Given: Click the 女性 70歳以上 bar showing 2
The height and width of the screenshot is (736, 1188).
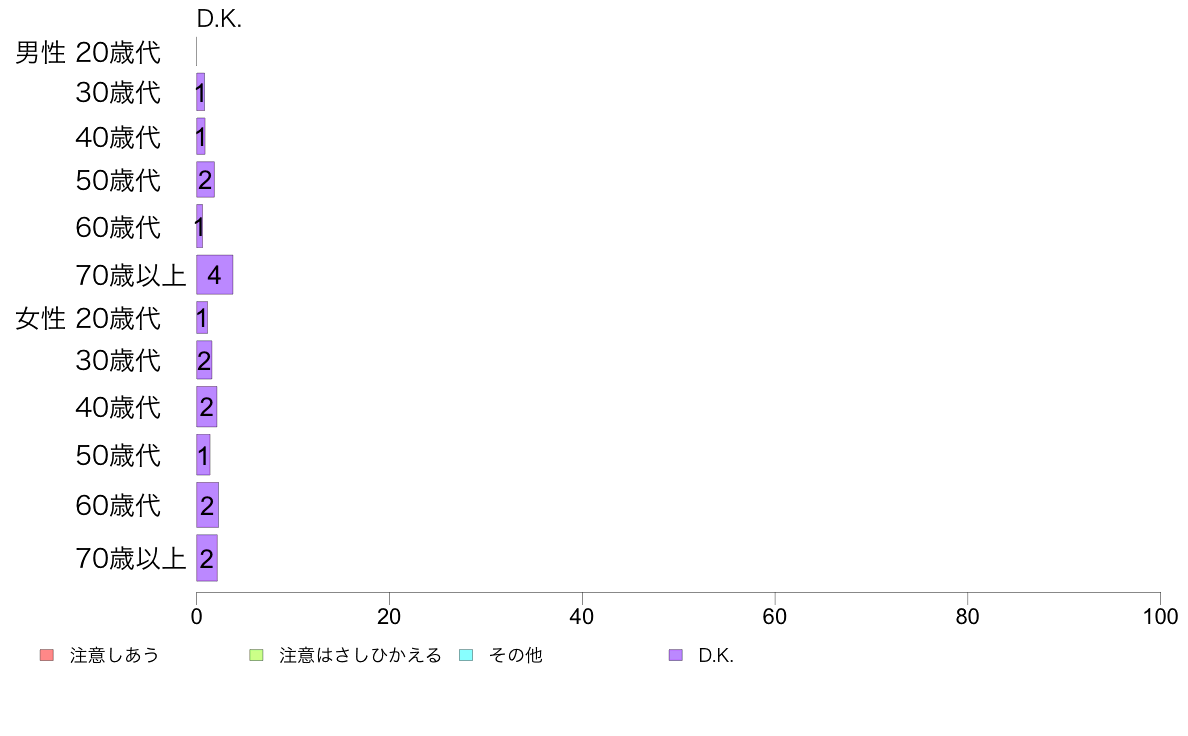Looking at the screenshot, I should [x=207, y=558].
